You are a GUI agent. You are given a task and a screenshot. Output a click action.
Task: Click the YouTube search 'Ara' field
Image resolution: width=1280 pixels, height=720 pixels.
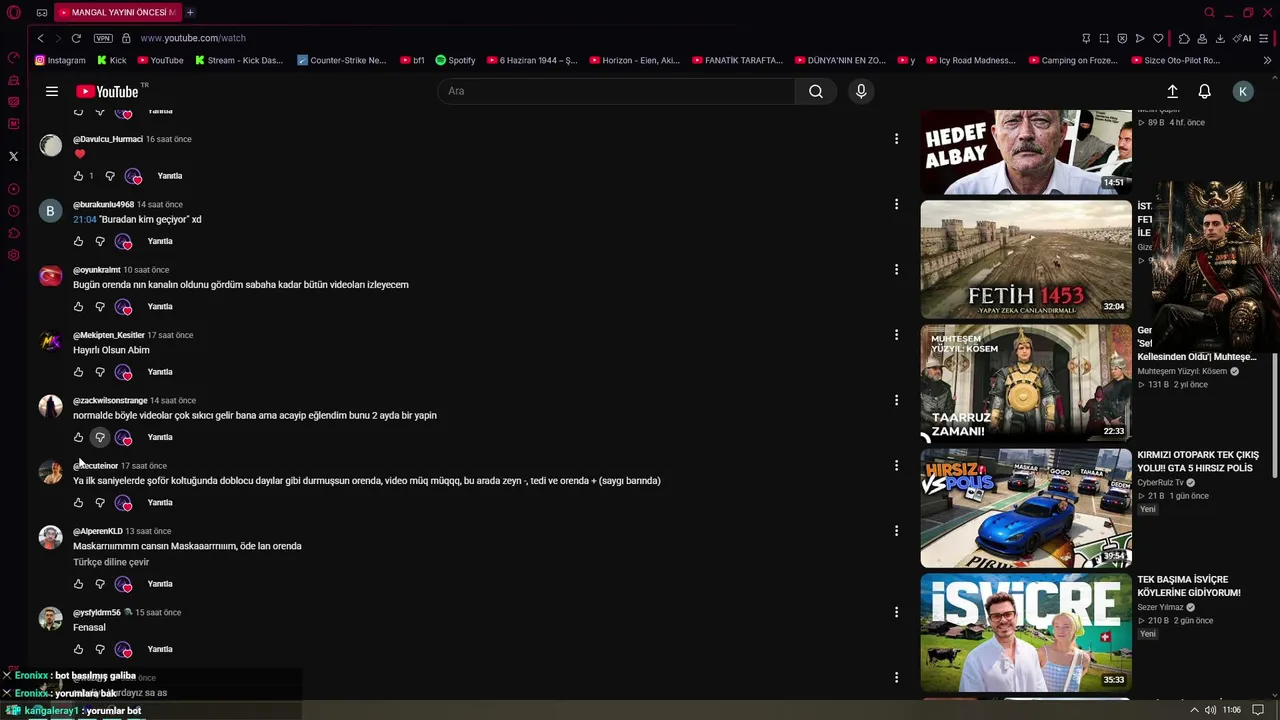click(616, 91)
